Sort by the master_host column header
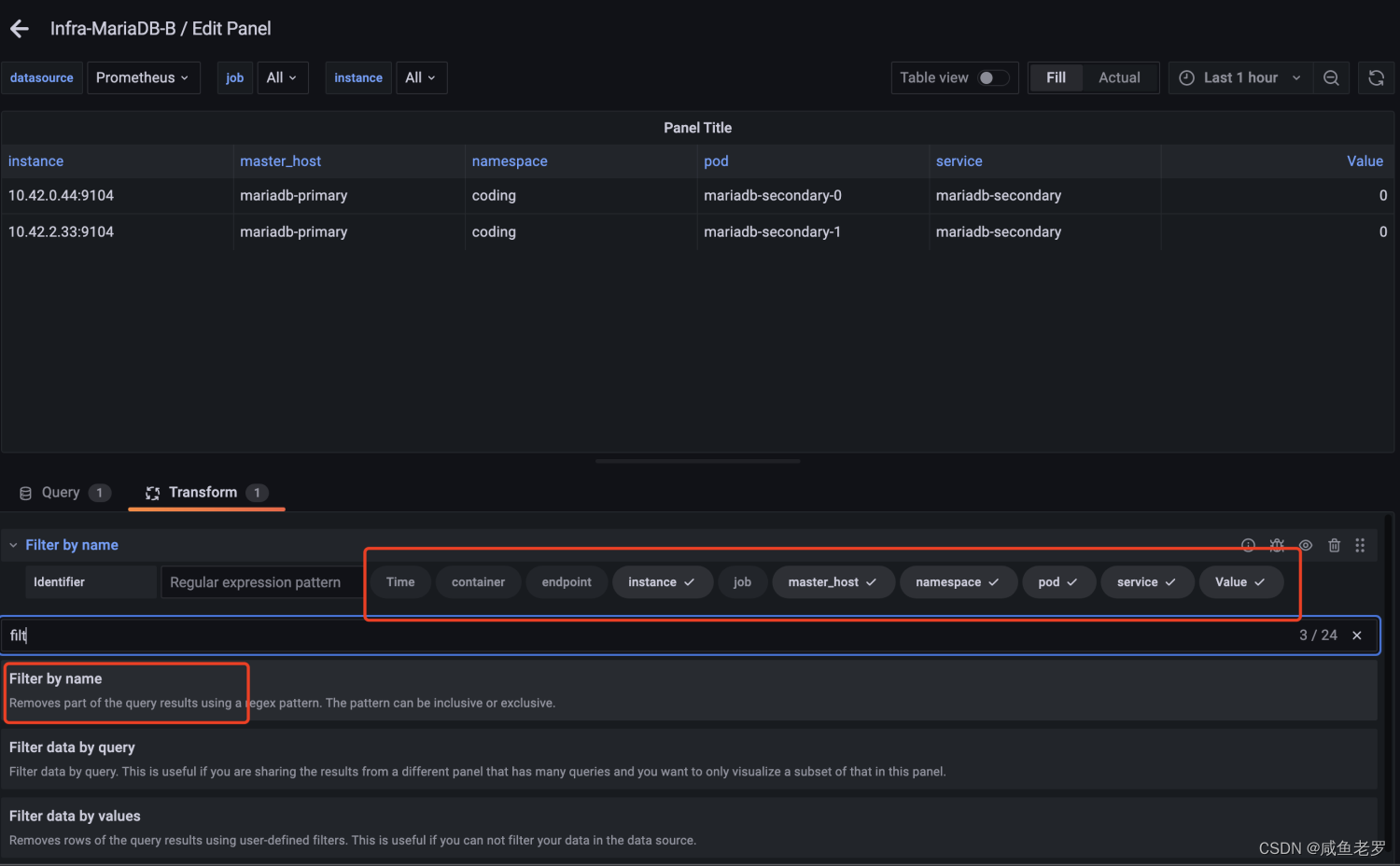This screenshot has height=866, width=1400. click(280, 161)
